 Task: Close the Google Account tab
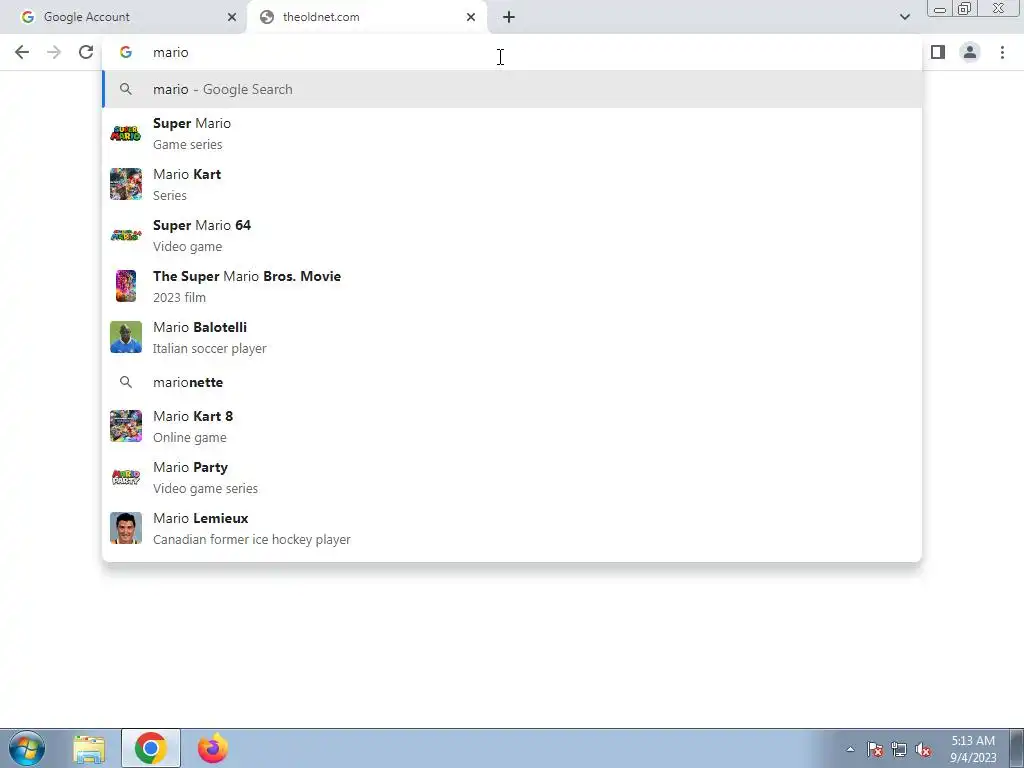pyautogui.click(x=232, y=17)
